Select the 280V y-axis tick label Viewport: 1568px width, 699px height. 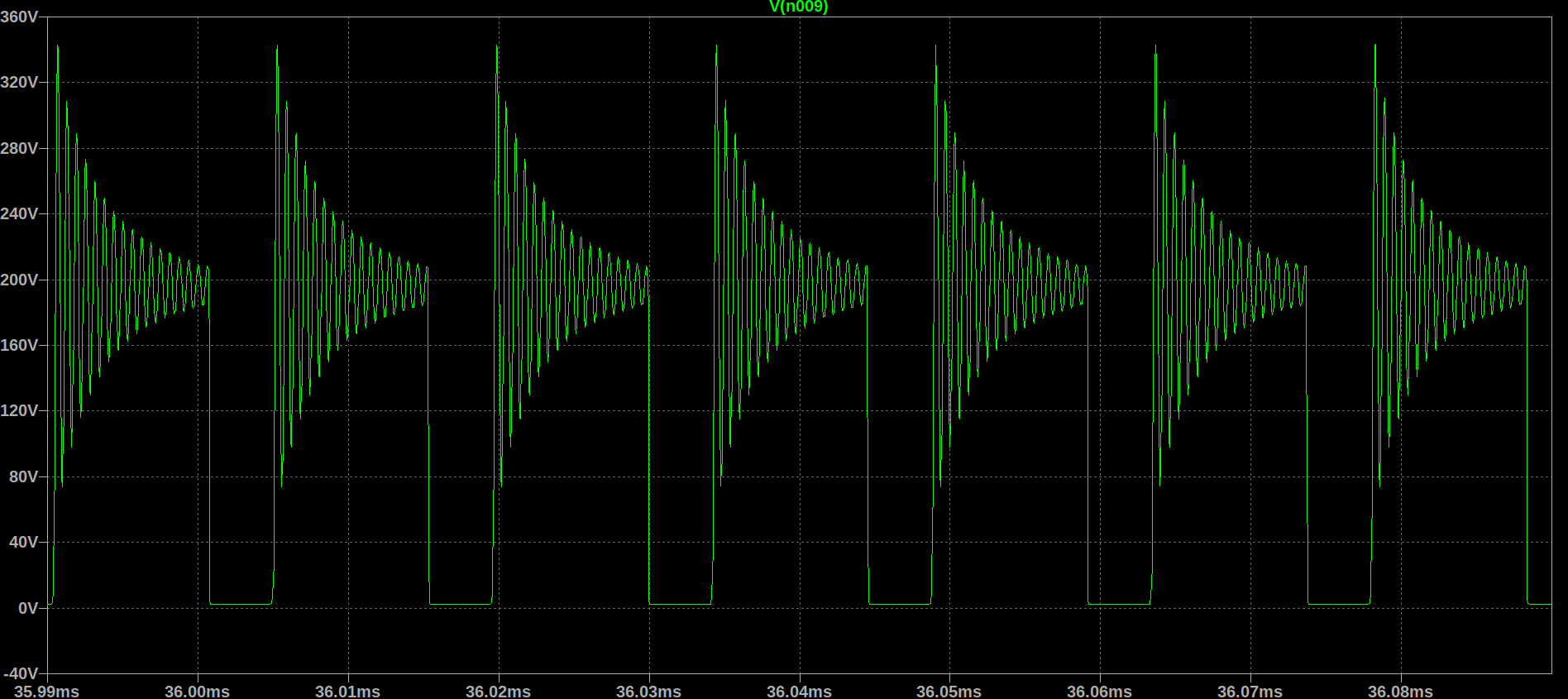pyautogui.click(x=19, y=148)
